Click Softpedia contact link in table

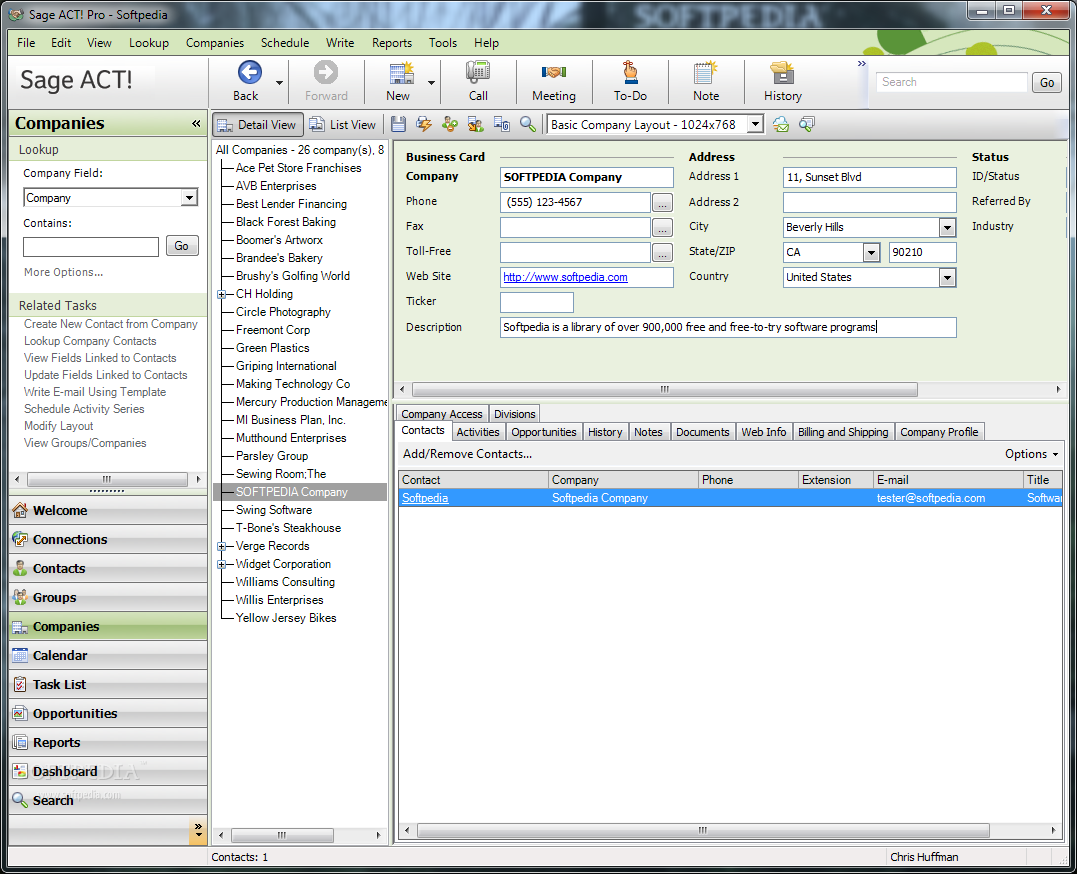(x=425, y=498)
